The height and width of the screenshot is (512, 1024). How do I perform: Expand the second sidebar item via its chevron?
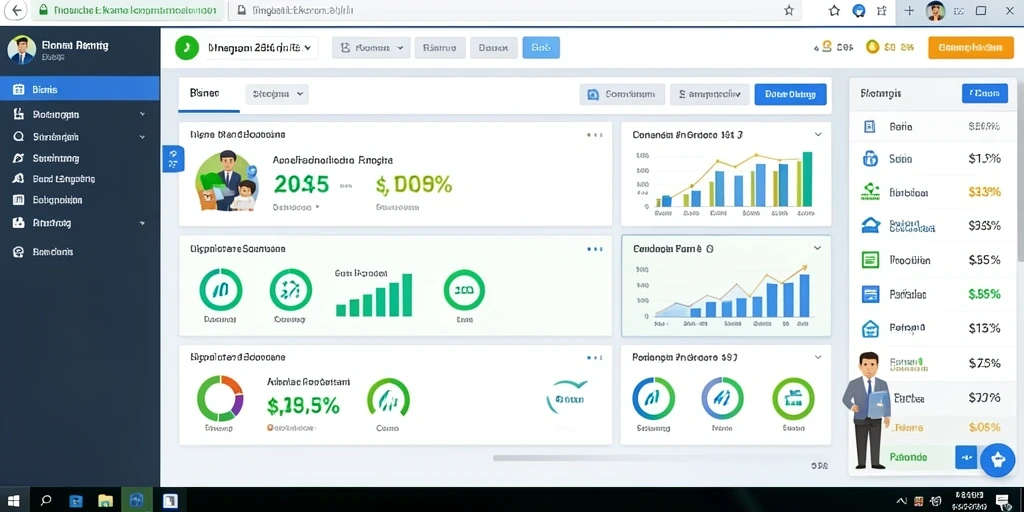click(142, 114)
